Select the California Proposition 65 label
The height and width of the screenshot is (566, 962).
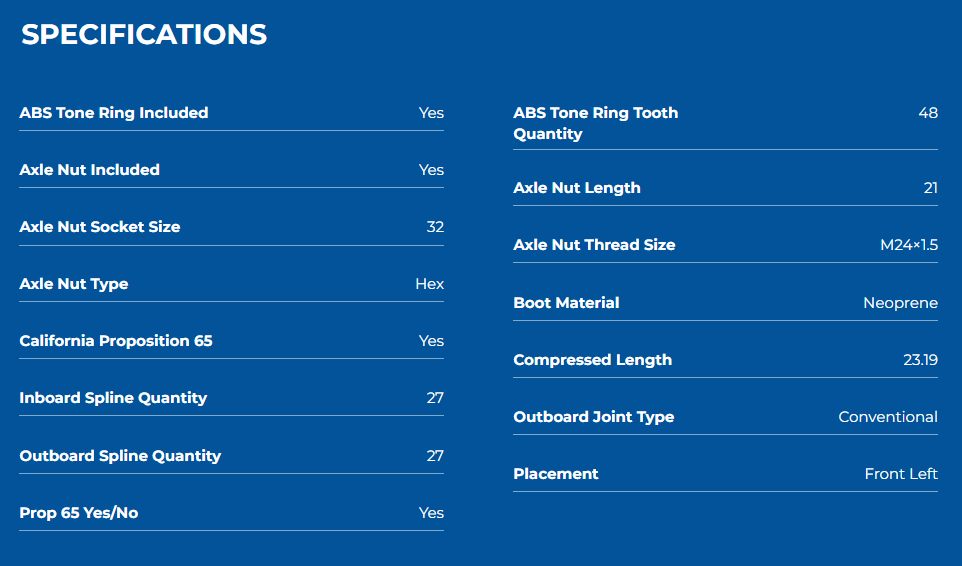[116, 341]
